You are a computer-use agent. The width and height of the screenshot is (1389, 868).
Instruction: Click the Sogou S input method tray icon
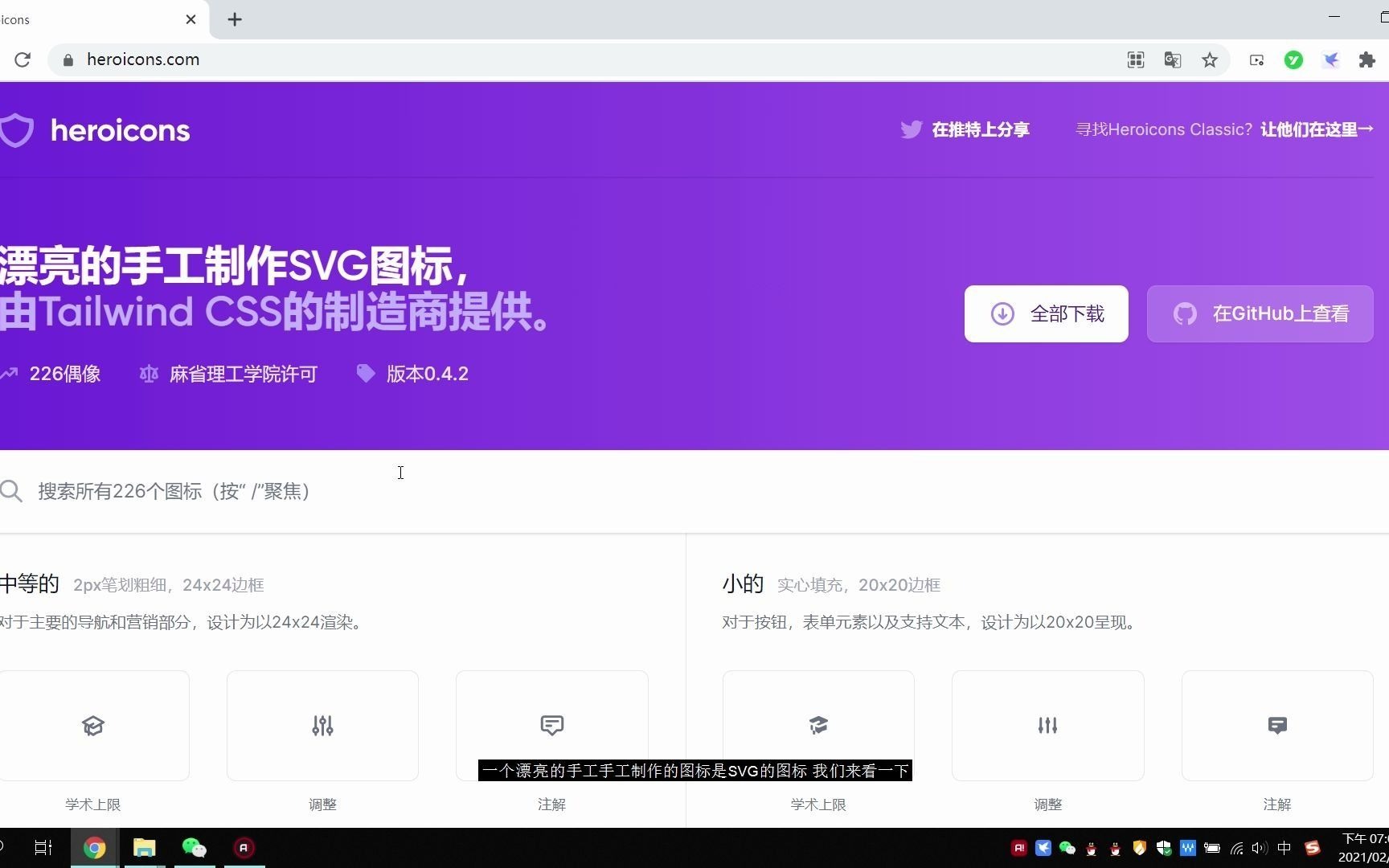coord(1313,848)
